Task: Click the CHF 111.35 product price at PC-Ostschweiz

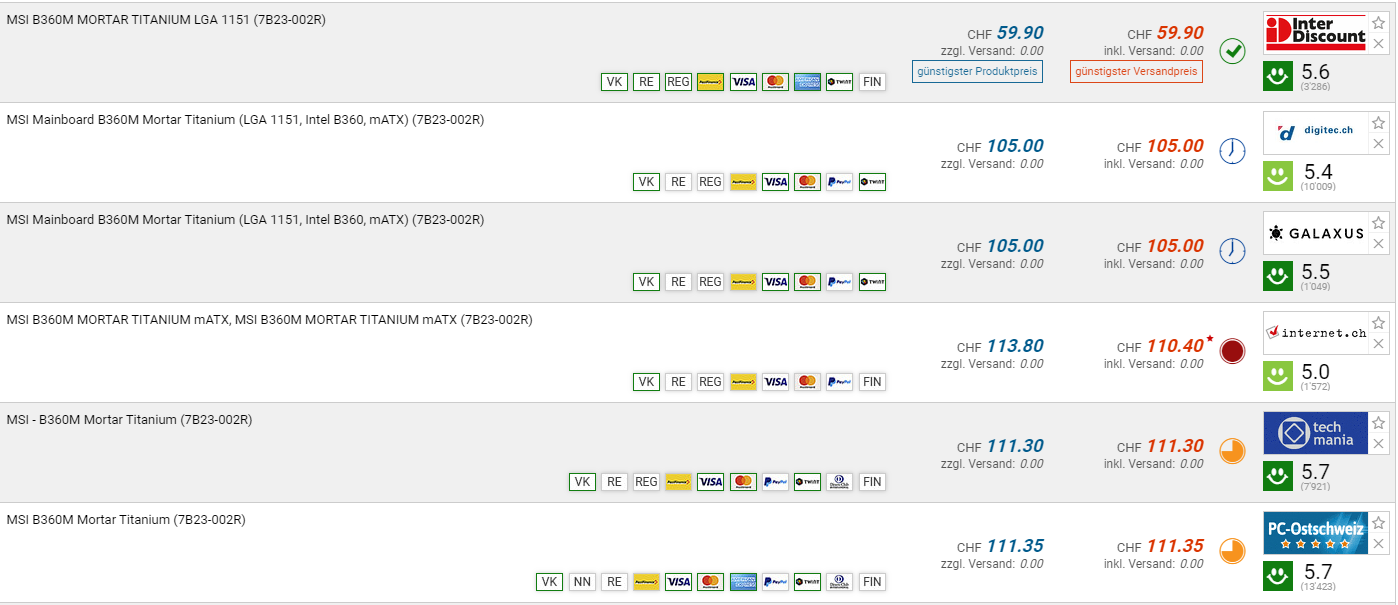Action: pos(1014,546)
